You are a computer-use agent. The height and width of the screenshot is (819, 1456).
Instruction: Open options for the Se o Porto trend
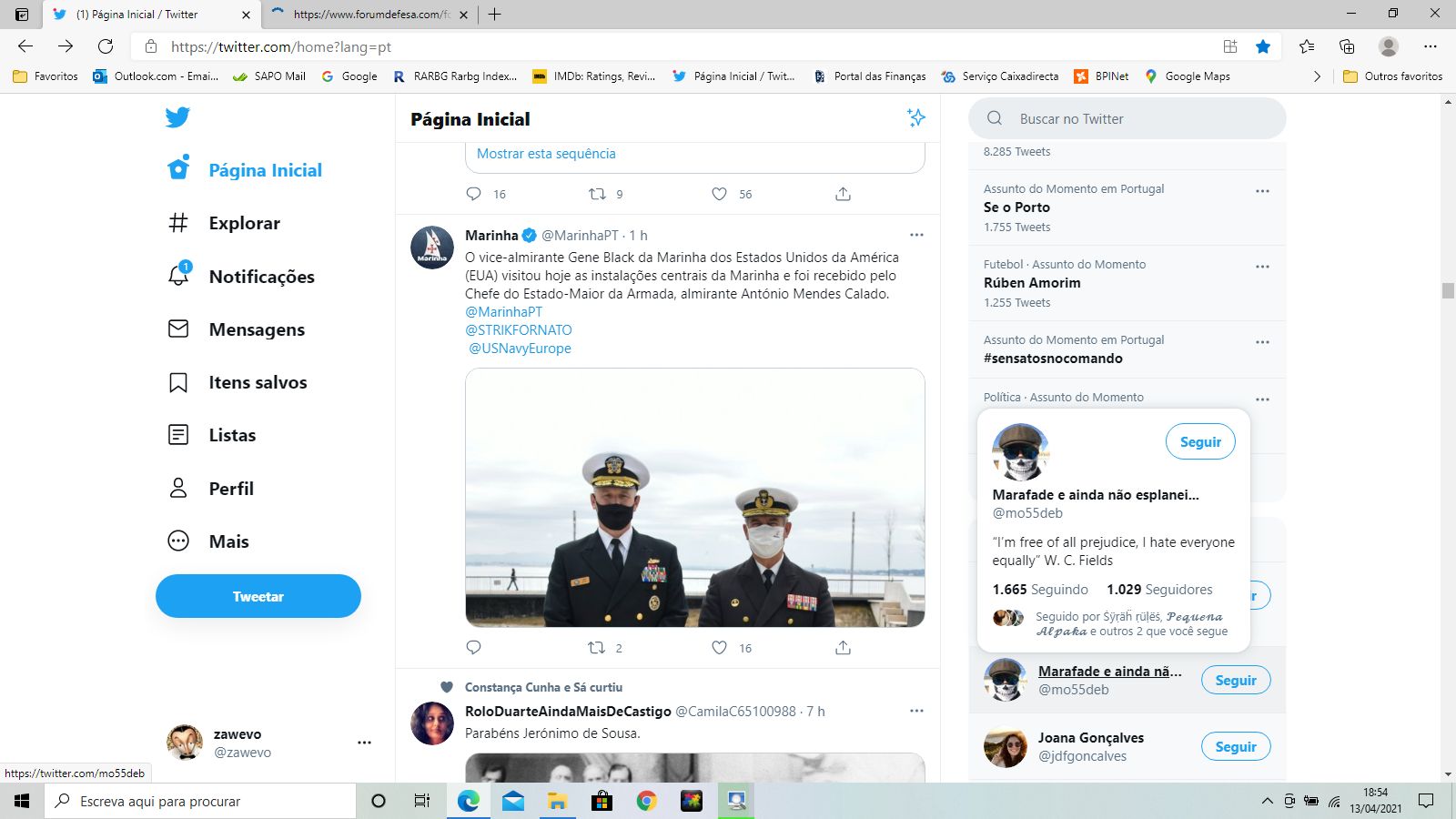pyautogui.click(x=1262, y=191)
